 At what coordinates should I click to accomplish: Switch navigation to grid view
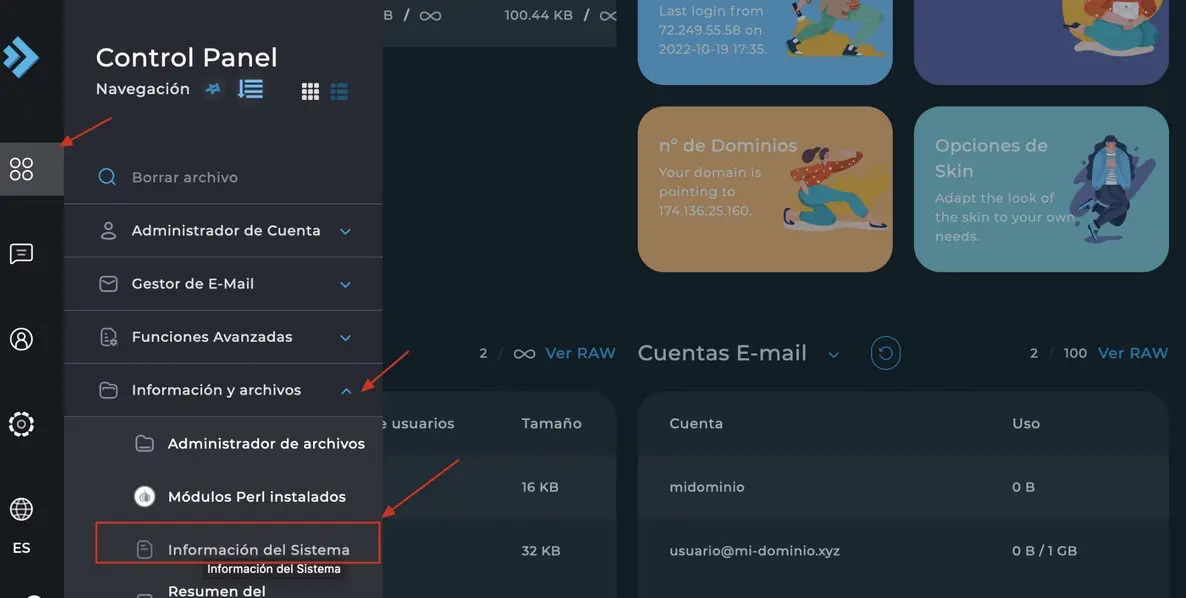[310, 91]
